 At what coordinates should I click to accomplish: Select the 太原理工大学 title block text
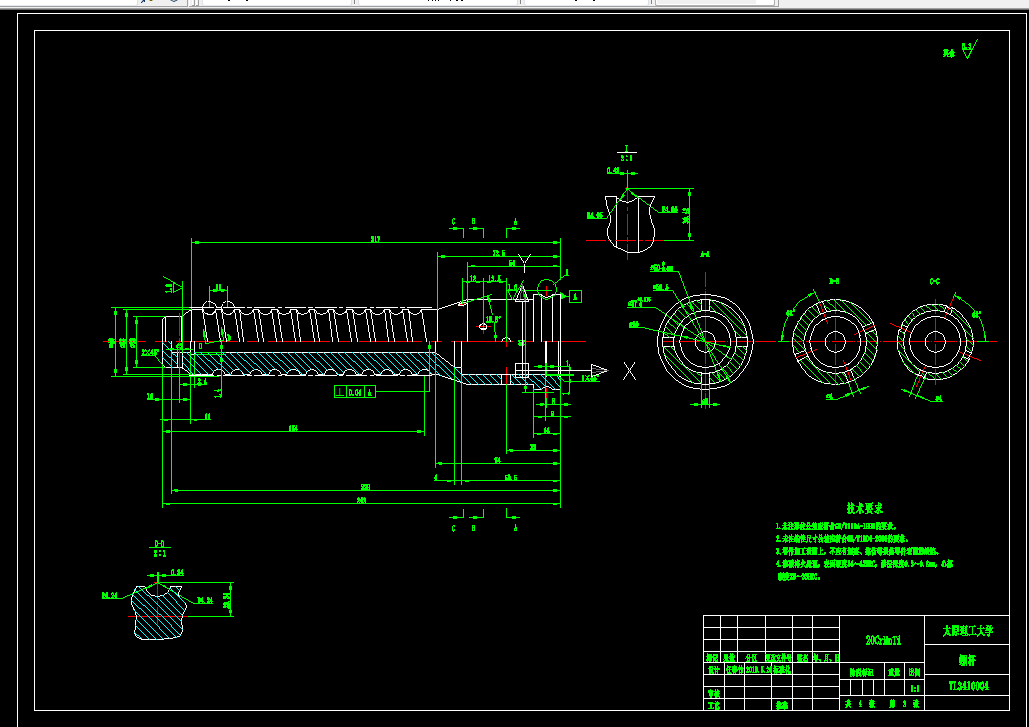[x=967, y=631]
